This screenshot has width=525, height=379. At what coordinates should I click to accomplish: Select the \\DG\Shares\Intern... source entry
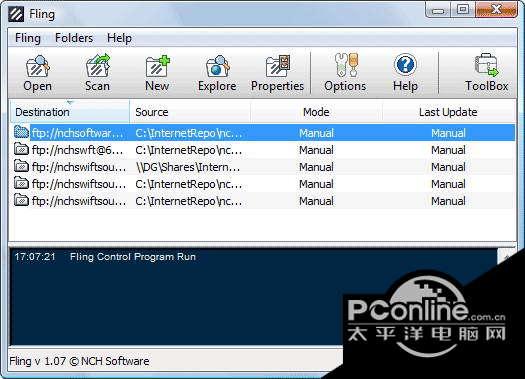[188, 167]
